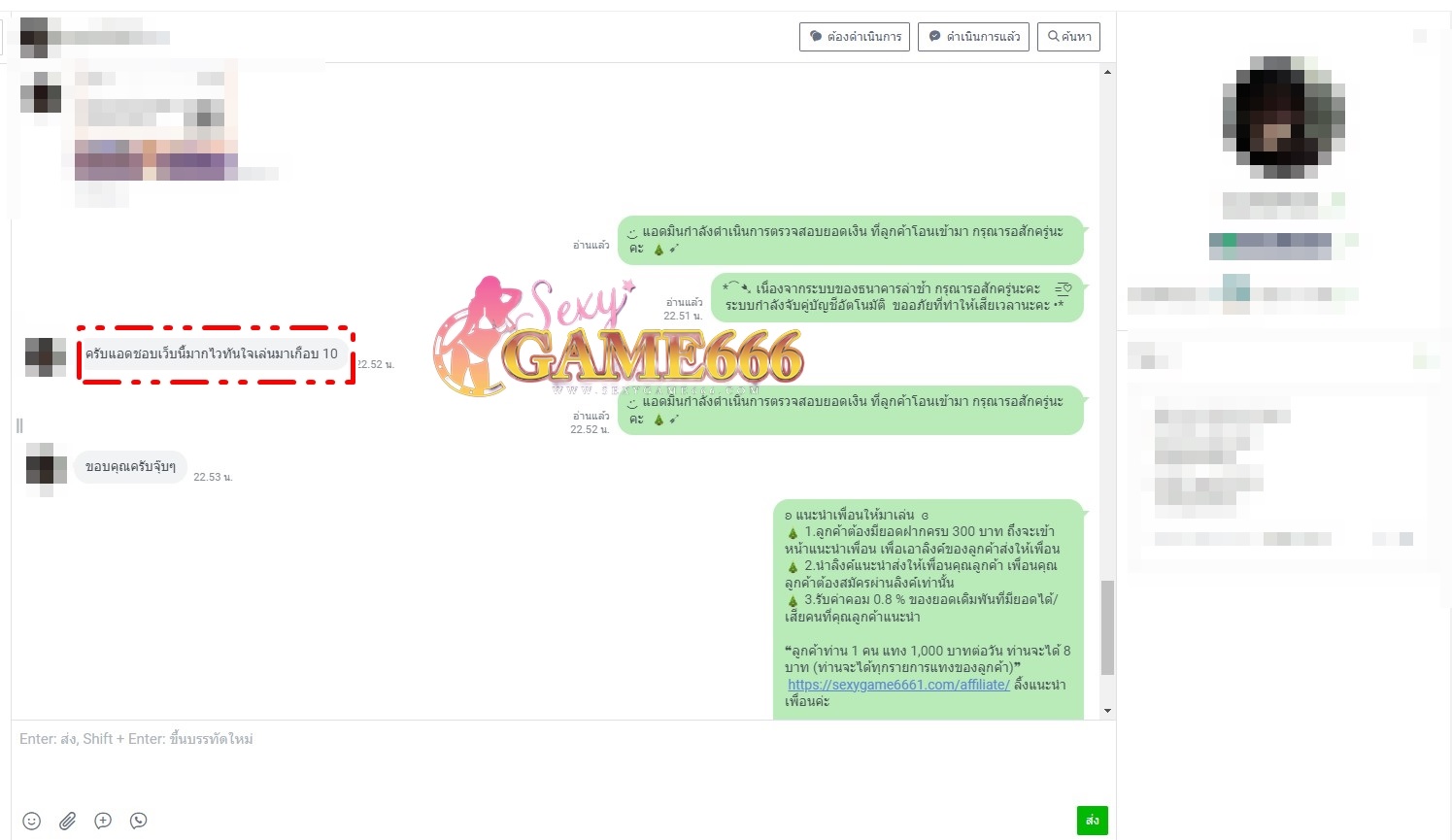
Task: Open the sexygame6661.com affiliate link
Action: point(898,685)
